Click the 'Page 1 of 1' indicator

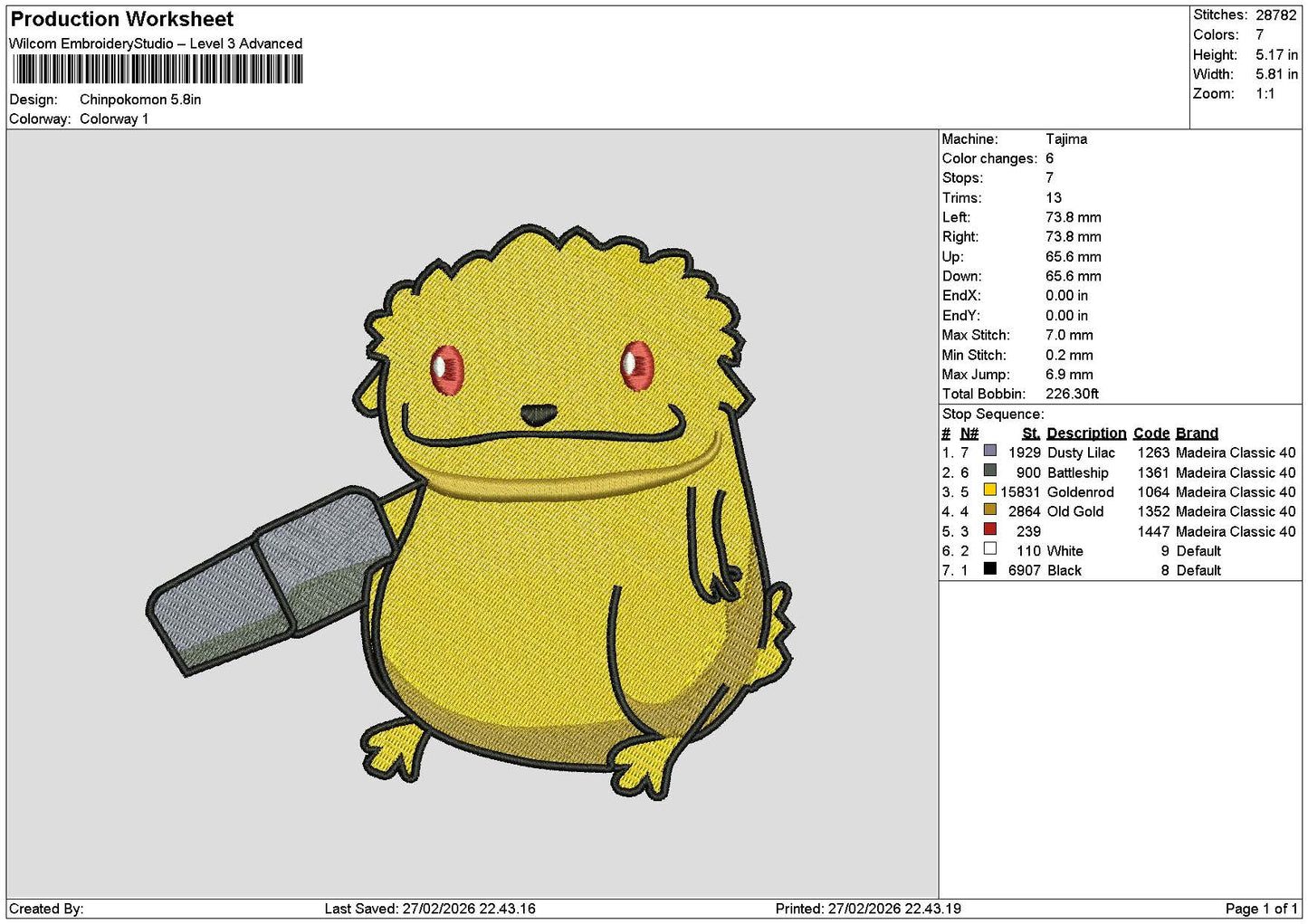click(x=1261, y=909)
